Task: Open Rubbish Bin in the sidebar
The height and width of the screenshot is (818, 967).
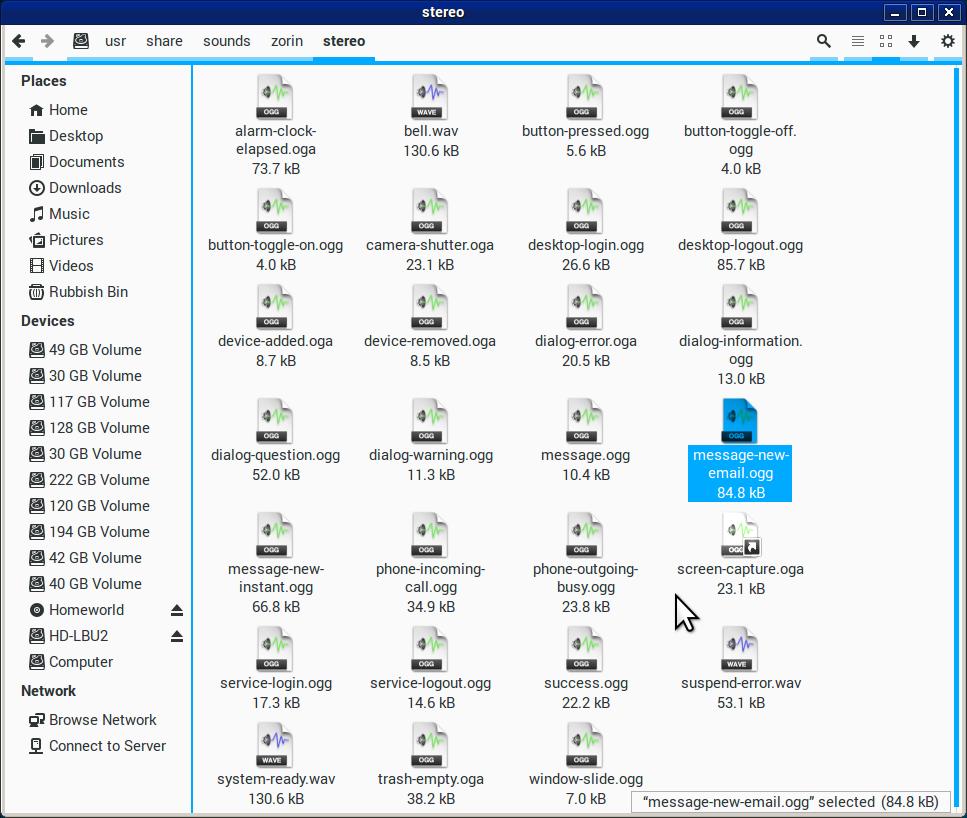Action: [x=88, y=292]
